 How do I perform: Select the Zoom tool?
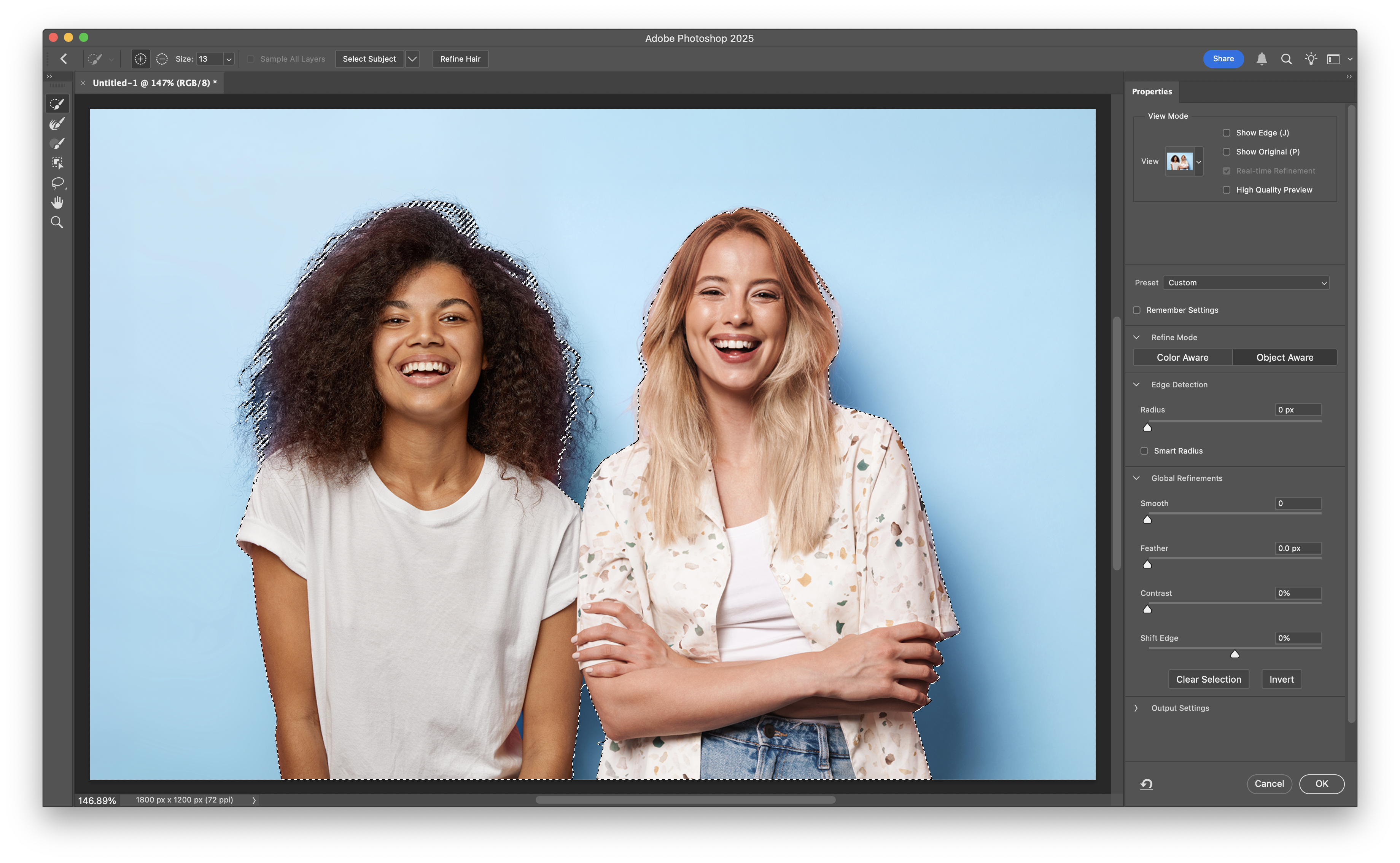click(57, 223)
